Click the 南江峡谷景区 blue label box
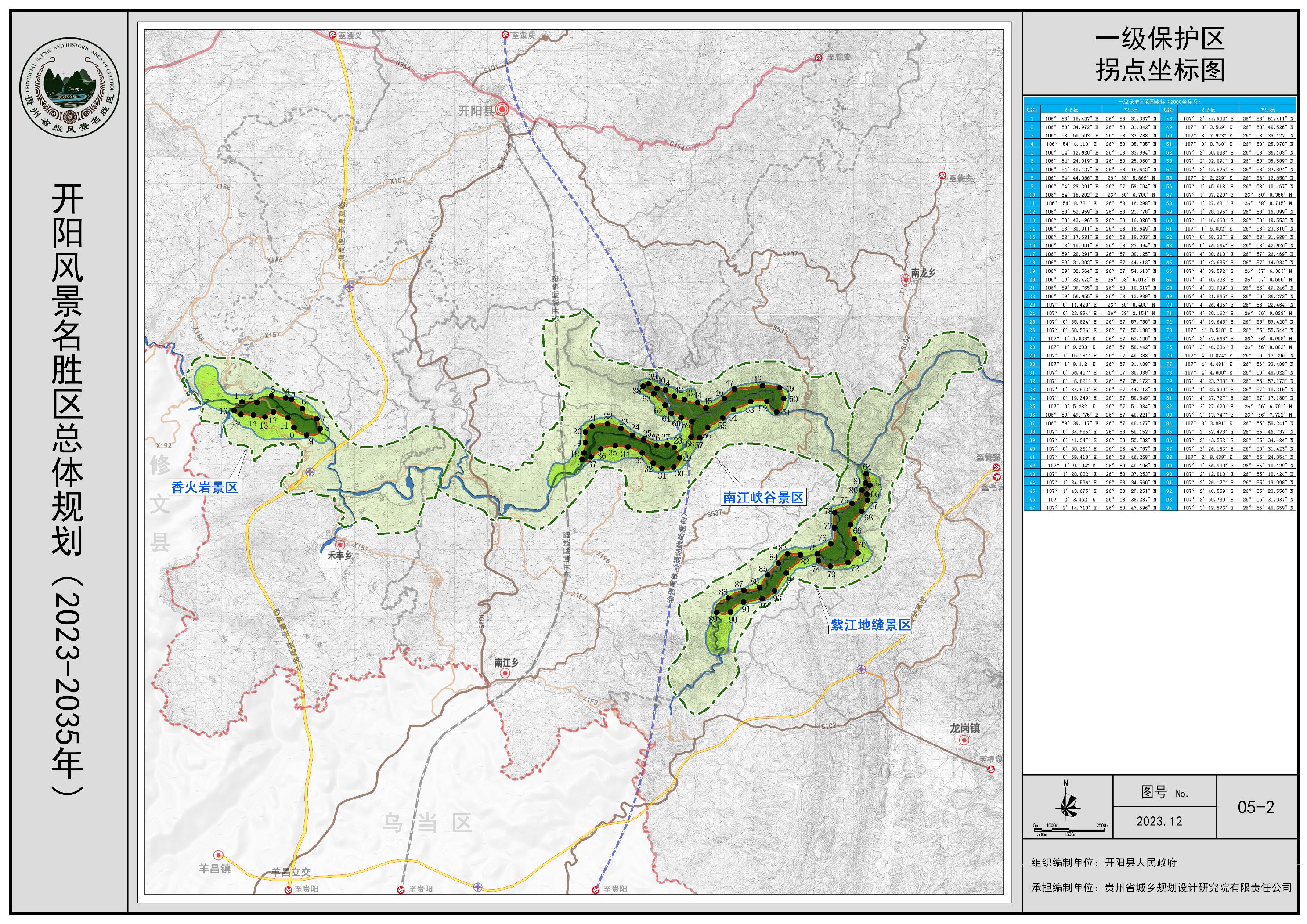This screenshot has height=924, width=1307. [x=763, y=498]
